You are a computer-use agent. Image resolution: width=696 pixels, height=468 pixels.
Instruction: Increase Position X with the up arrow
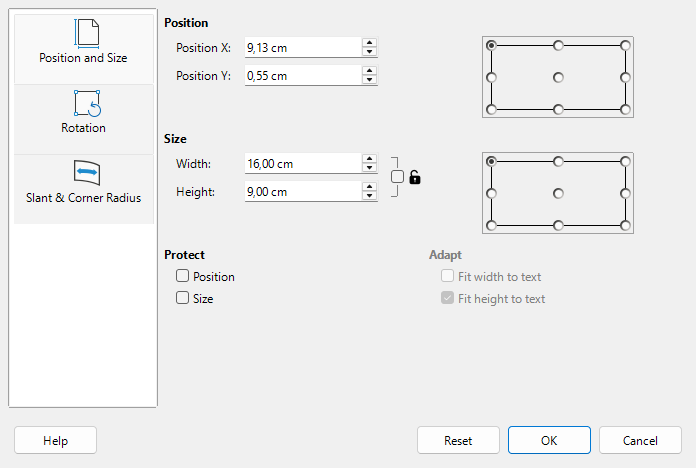tap(369, 43)
